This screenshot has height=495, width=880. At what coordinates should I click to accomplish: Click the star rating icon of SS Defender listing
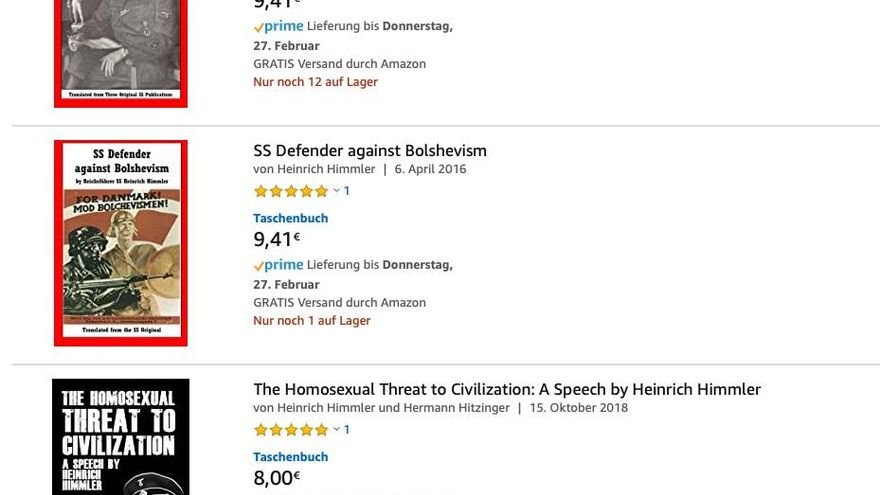pyautogui.click(x=290, y=191)
